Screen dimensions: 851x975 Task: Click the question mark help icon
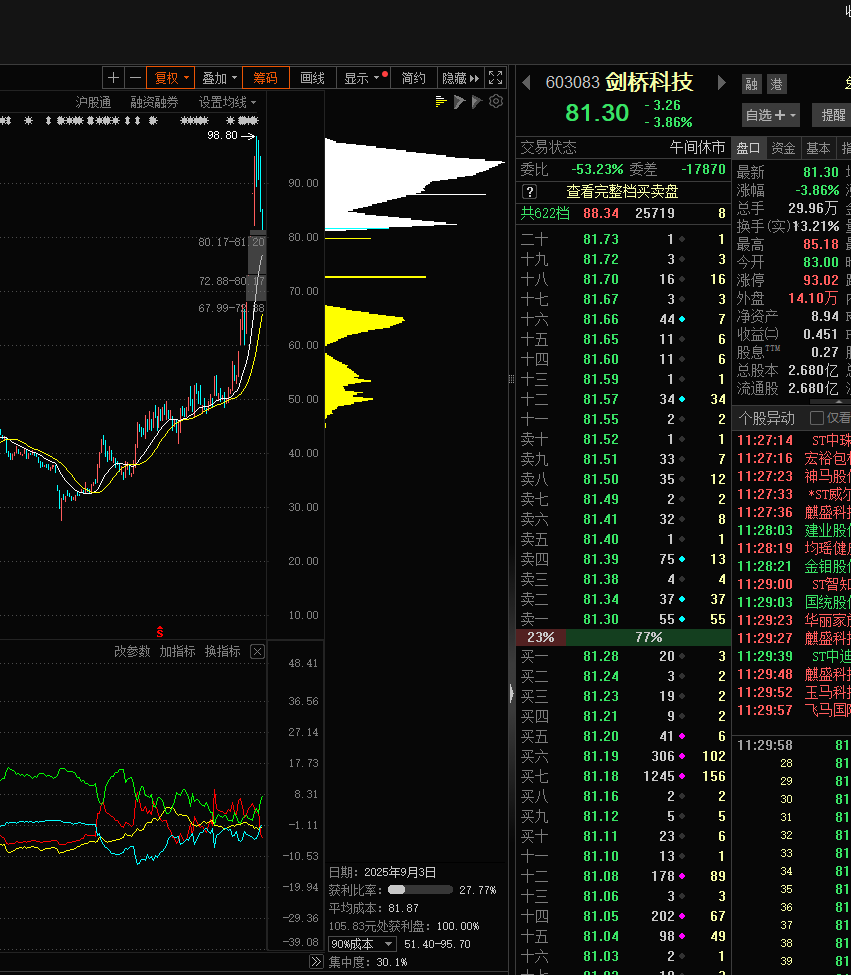(529, 192)
